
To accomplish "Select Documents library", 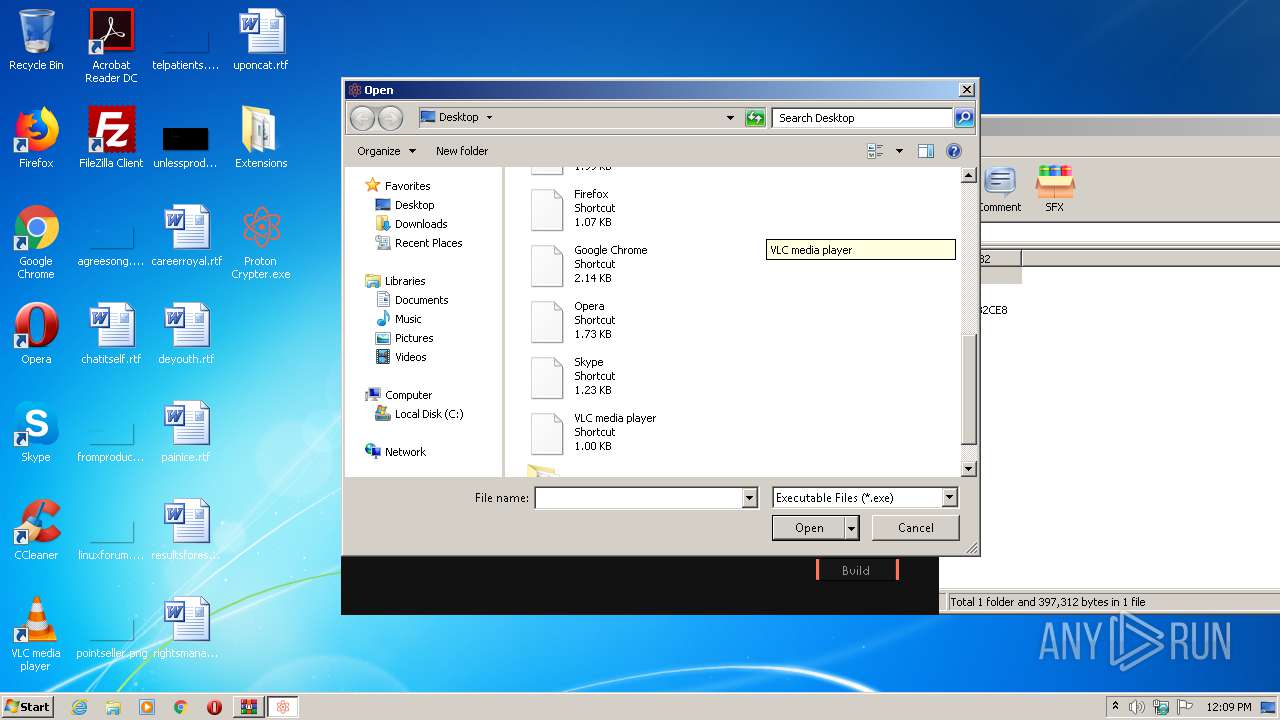I will point(412,300).
